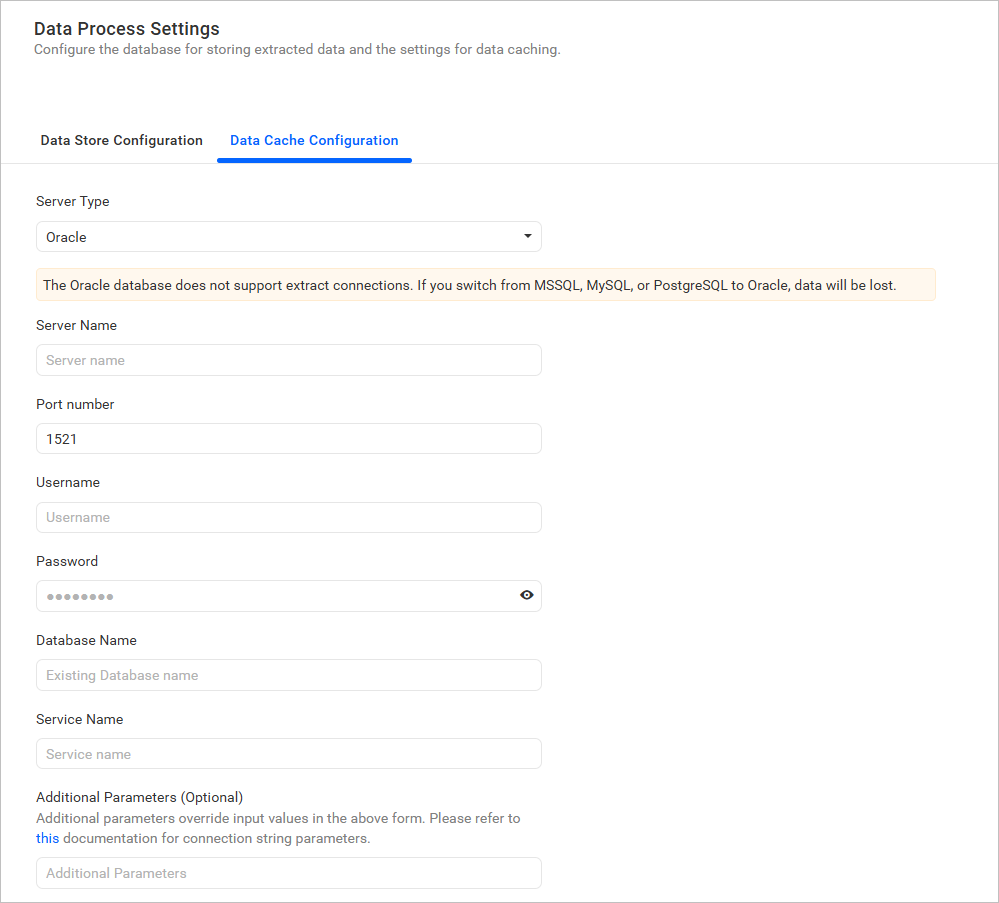Click the Oracle warning message banner
999x903 pixels.
point(486,284)
